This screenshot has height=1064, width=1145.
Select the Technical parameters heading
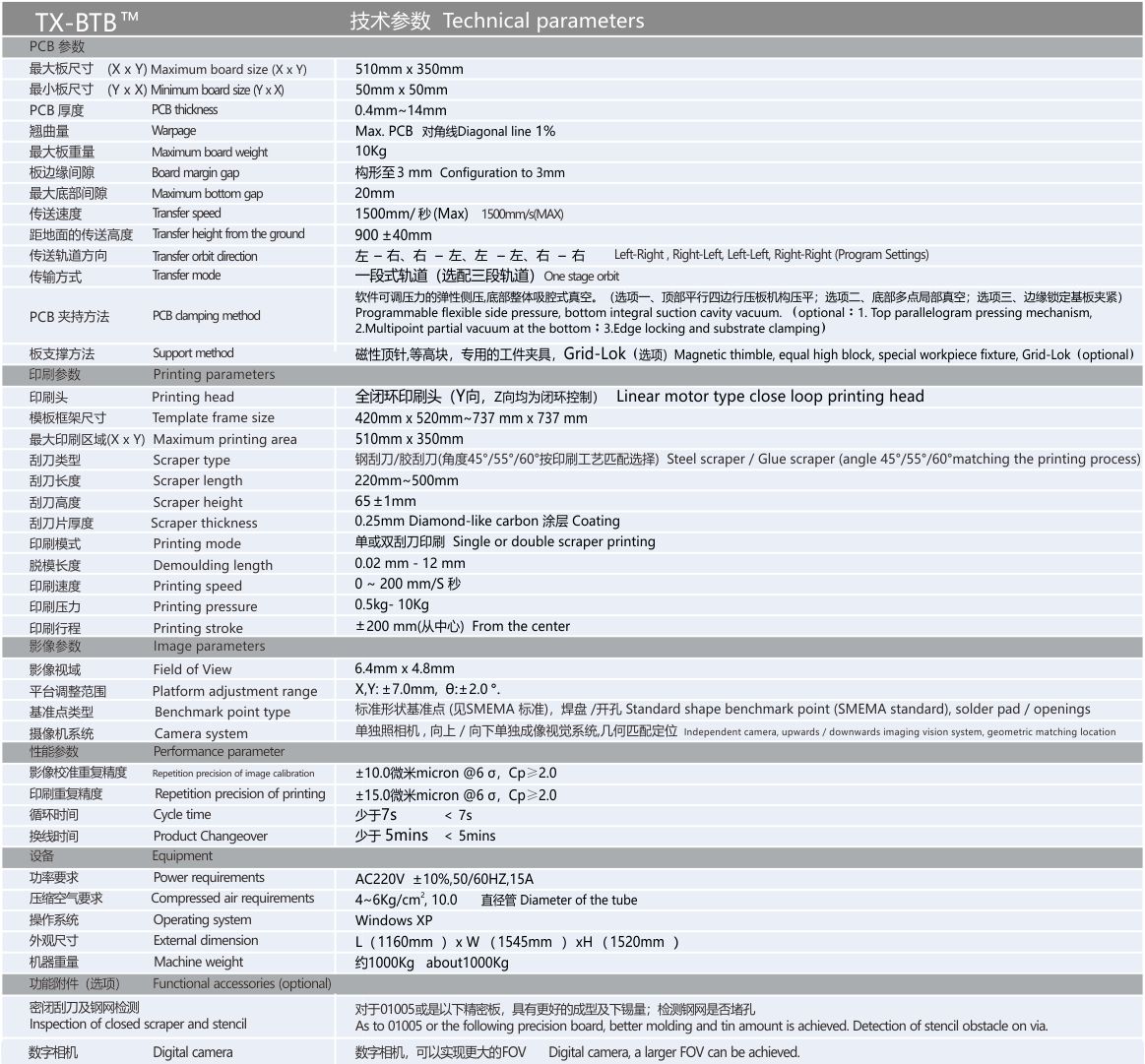coord(543,21)
